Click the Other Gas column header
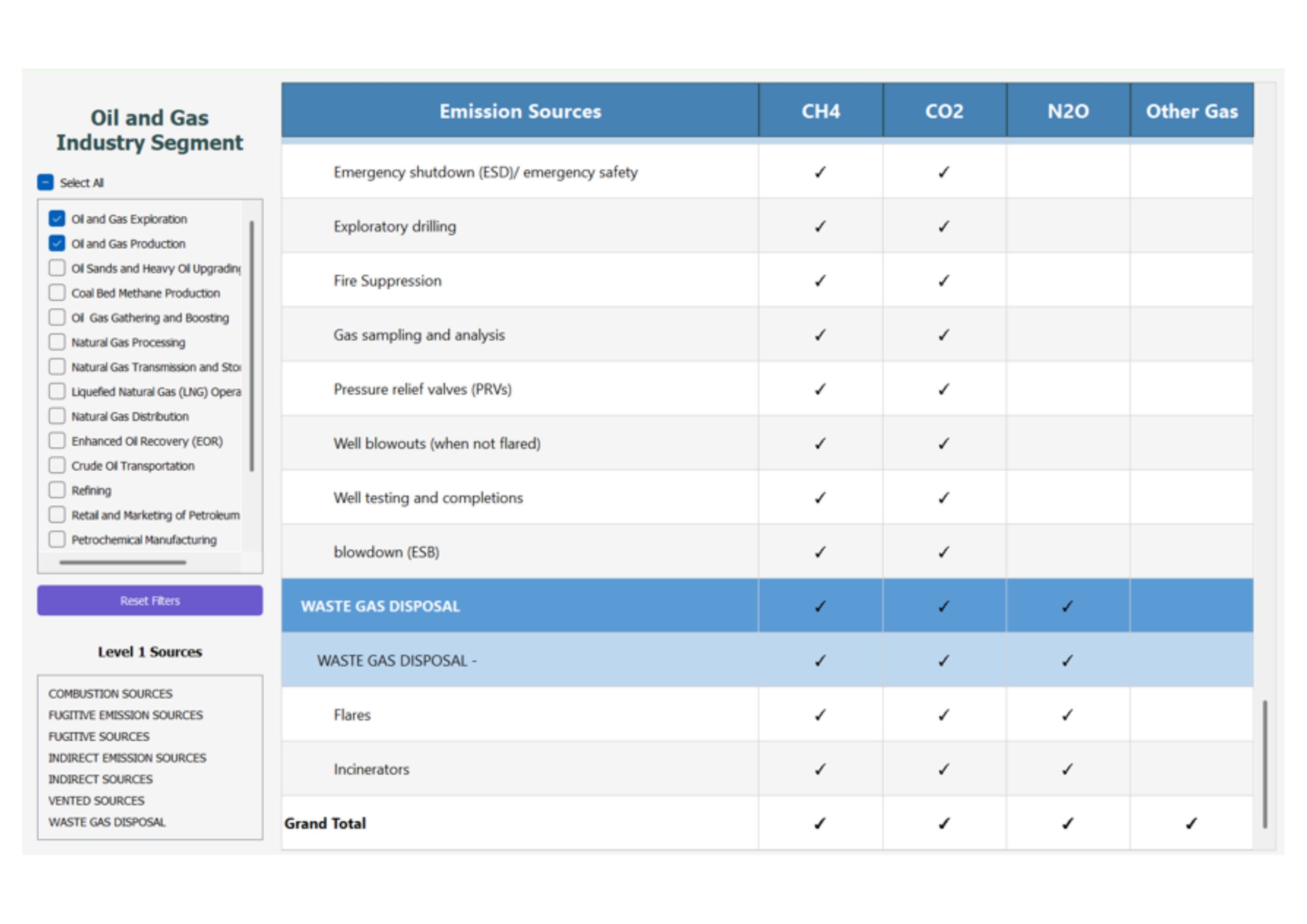1307x924 pixels. pos(1192,111)
